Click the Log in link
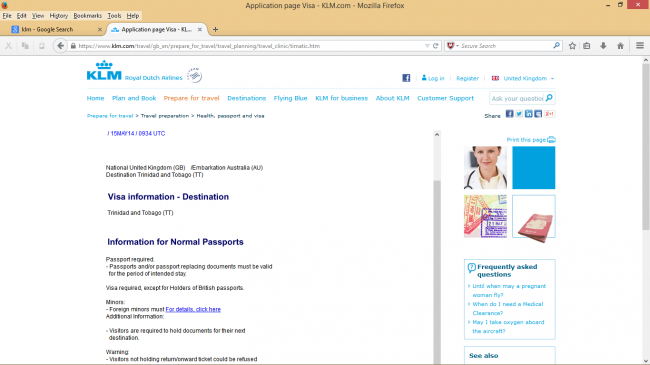Viewport: 650px width, 365px height. click(436, 78)
